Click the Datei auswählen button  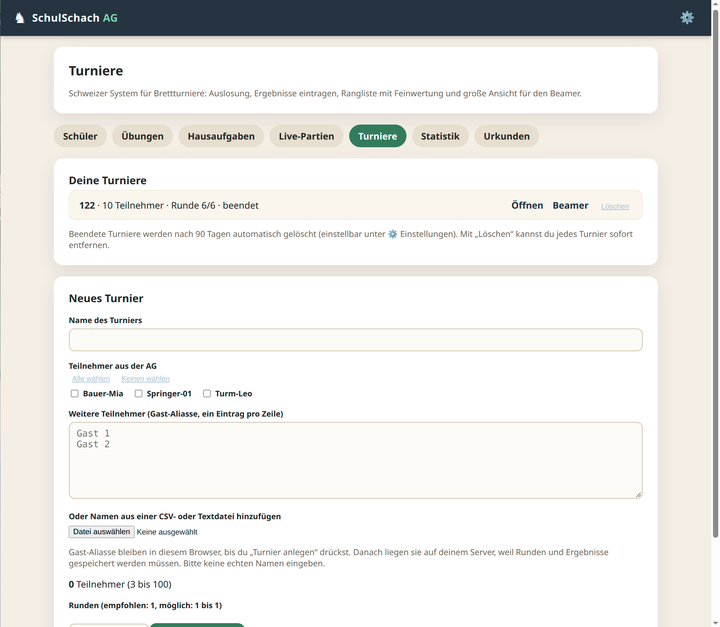point(101,532)
